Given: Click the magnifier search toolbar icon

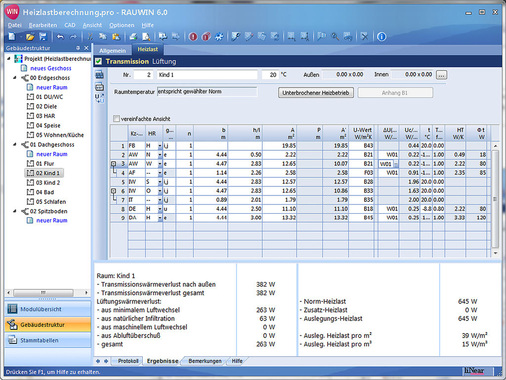Looking at the screenshot, I should [x=335, y=37].
